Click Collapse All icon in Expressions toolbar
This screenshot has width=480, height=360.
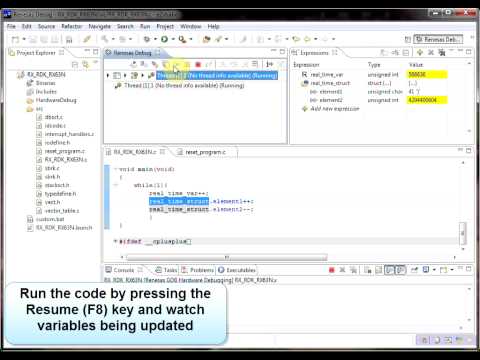[x=406, y=52]
